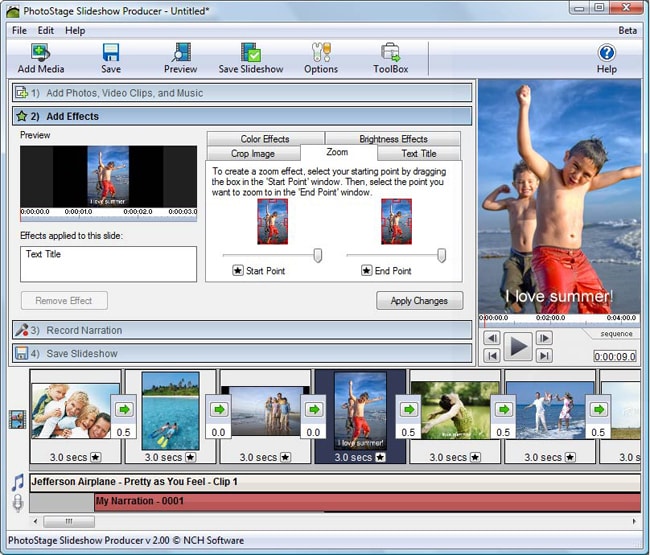Open the ToolBox icon
The width and height of the screenshot is (650, 555).
tap(390, 52)
